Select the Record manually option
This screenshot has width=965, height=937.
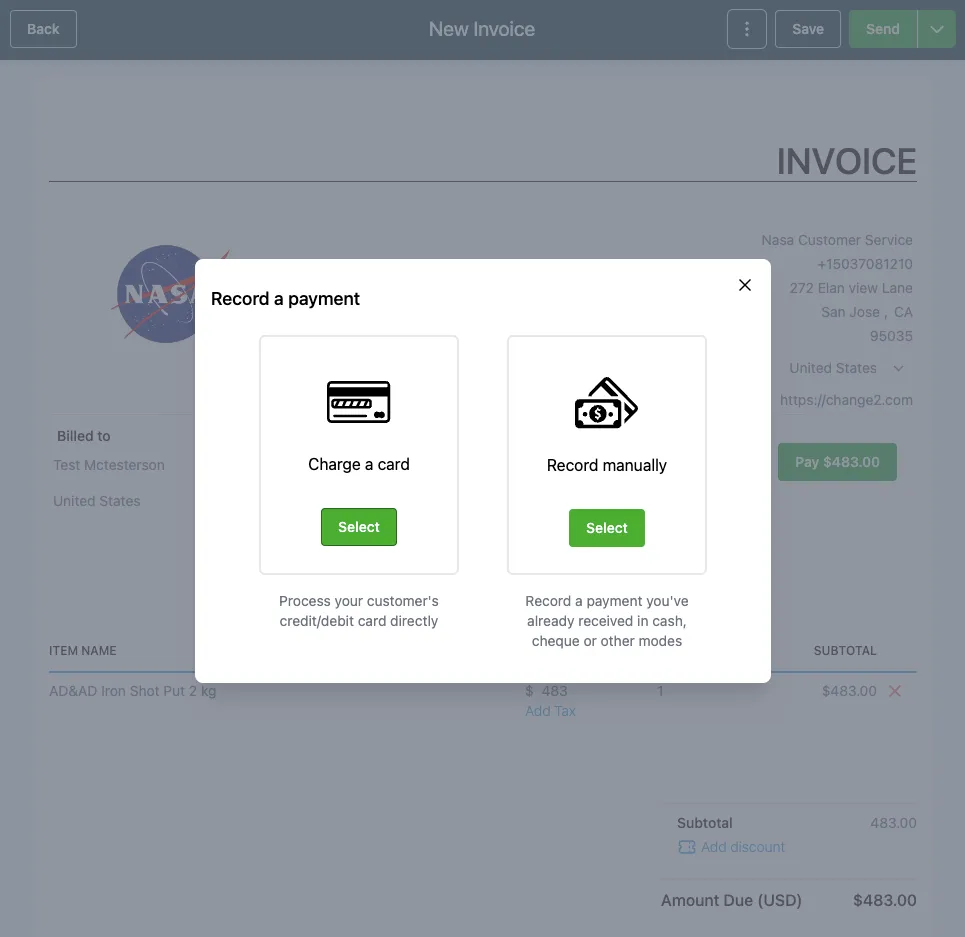pyautogui.click(x=607, y=528)
